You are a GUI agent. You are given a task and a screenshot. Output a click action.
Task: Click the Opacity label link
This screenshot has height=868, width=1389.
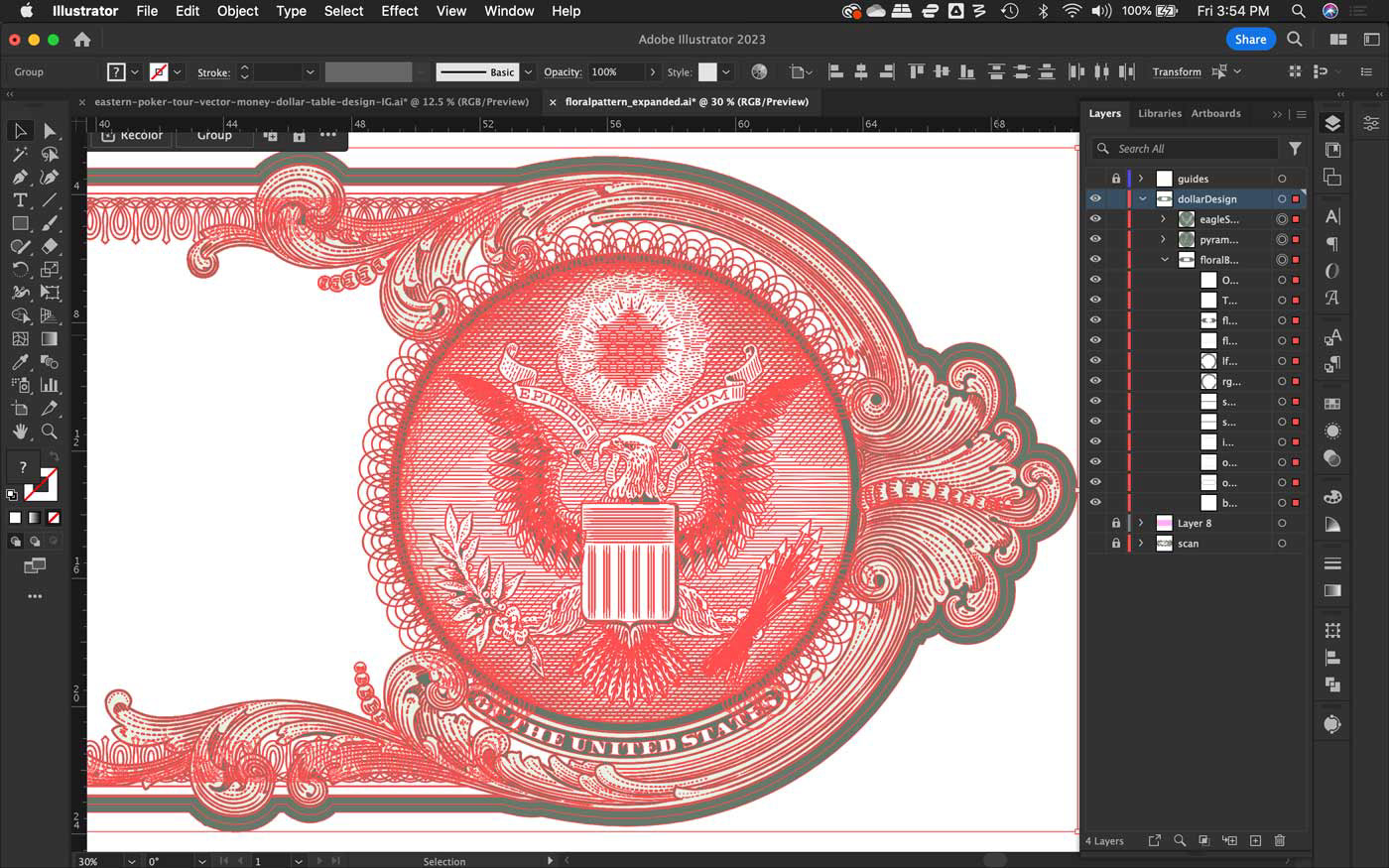pyautogui.click(x=563, y=72)
